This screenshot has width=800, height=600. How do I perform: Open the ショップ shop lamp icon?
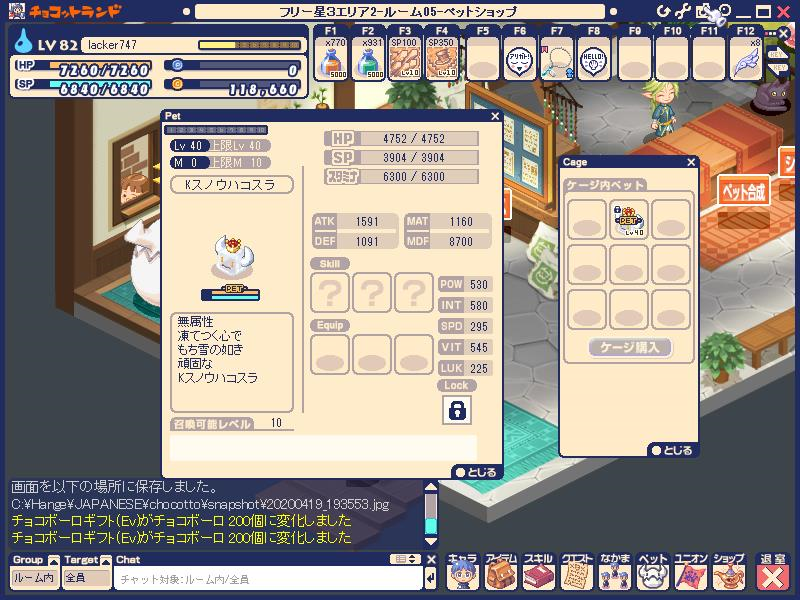coord(729,573)
